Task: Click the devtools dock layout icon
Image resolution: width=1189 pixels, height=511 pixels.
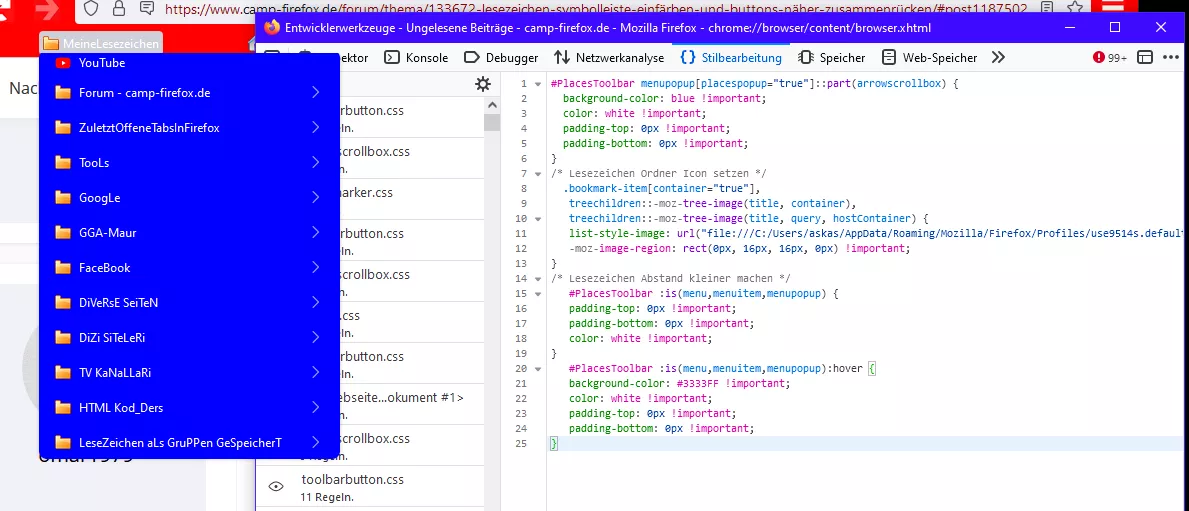Action: tap(1145, 58)
